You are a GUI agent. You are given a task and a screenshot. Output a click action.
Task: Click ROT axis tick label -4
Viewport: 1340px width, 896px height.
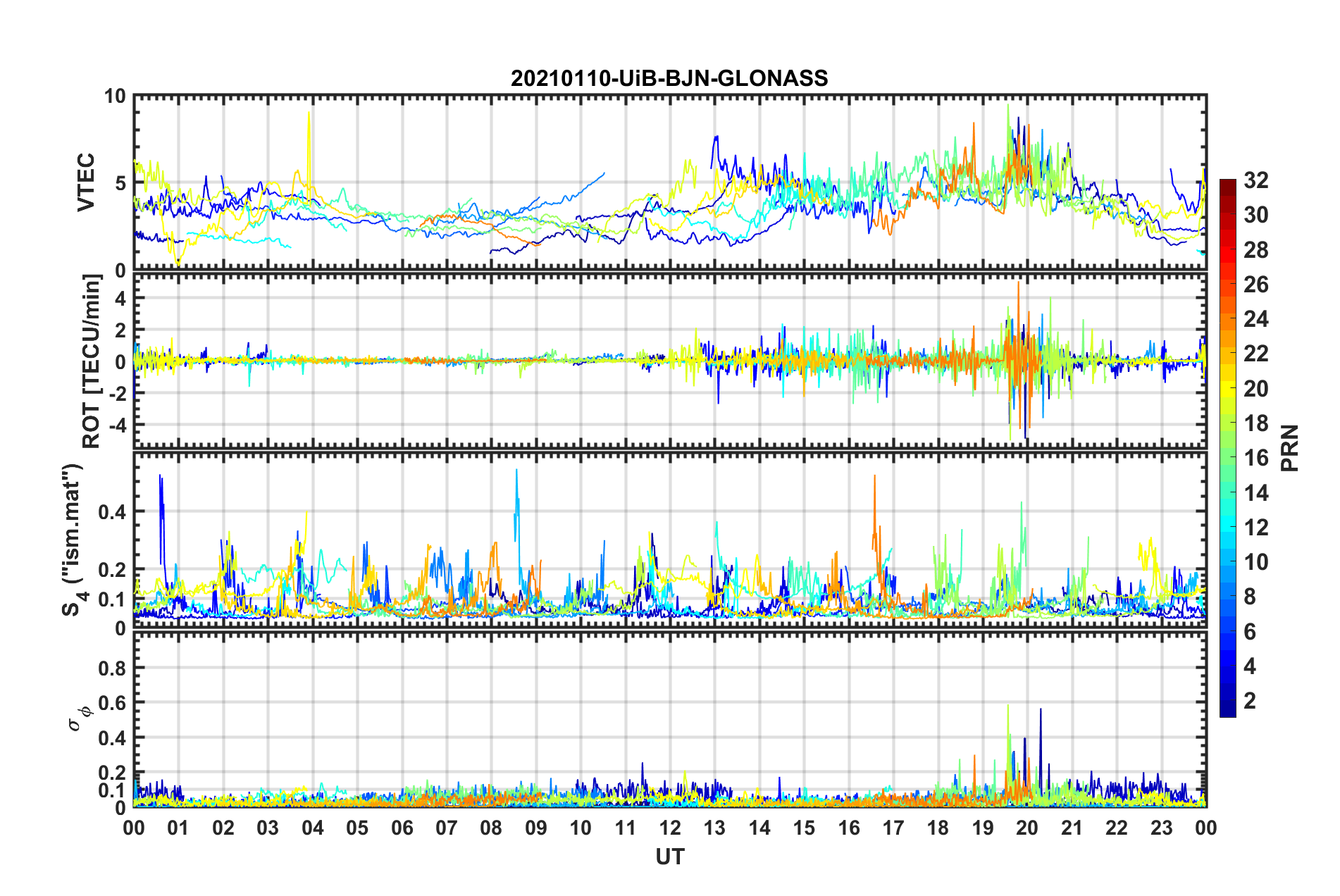click(117, 425)
